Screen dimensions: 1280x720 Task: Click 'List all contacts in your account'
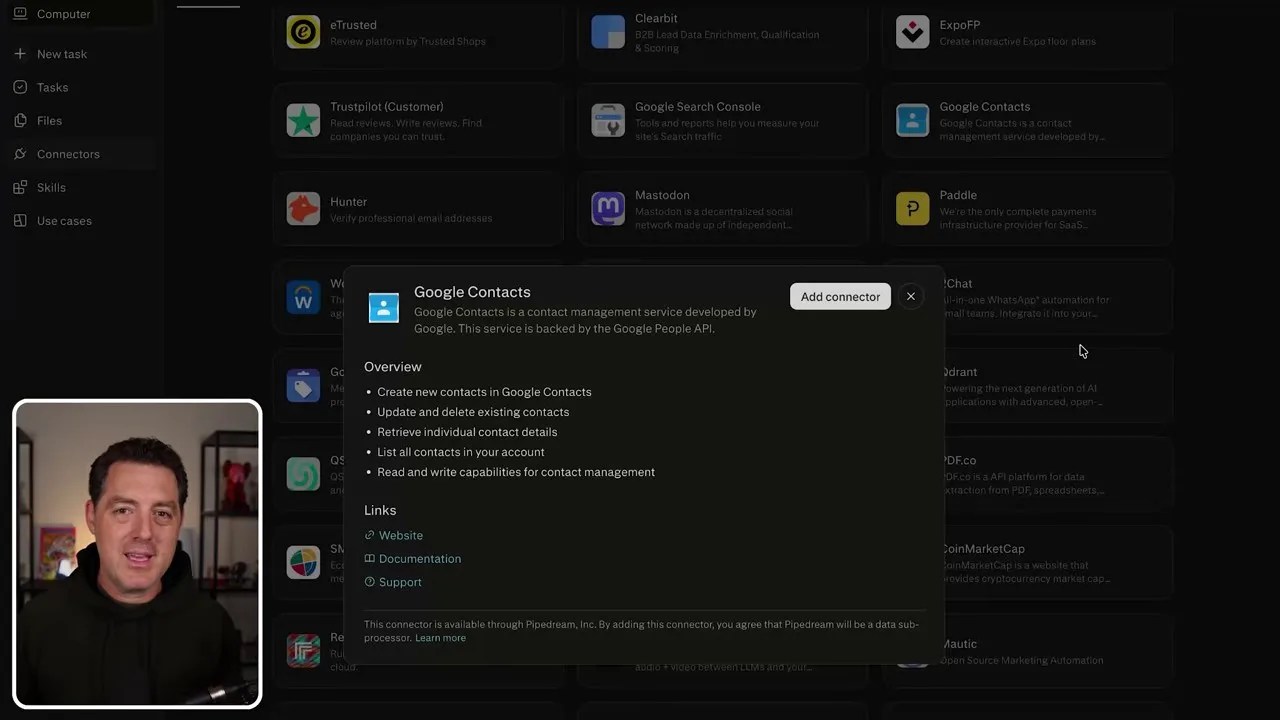tap(461, 452)
